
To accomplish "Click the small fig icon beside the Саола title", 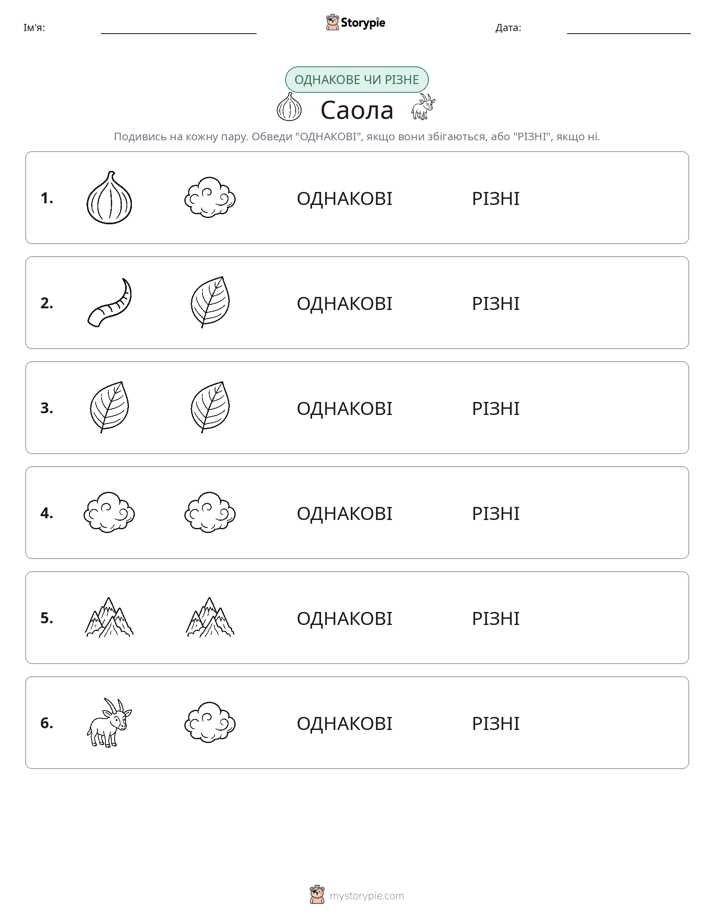I will [x=289, y=107].
